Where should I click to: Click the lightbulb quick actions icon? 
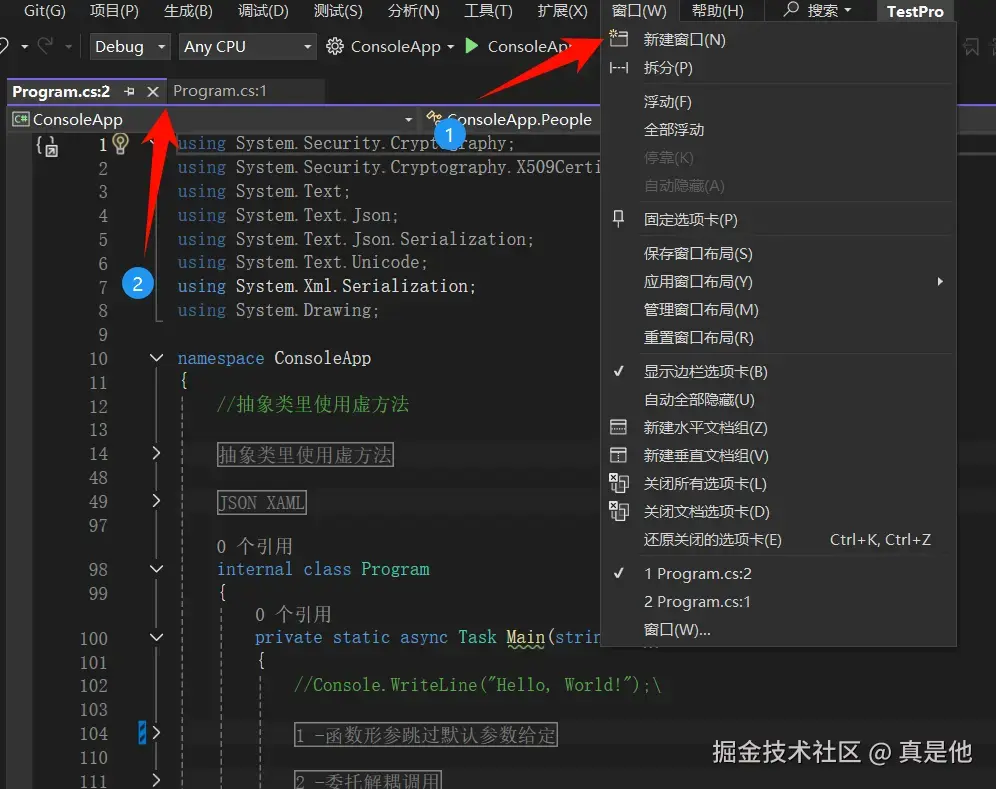point(121,143)
